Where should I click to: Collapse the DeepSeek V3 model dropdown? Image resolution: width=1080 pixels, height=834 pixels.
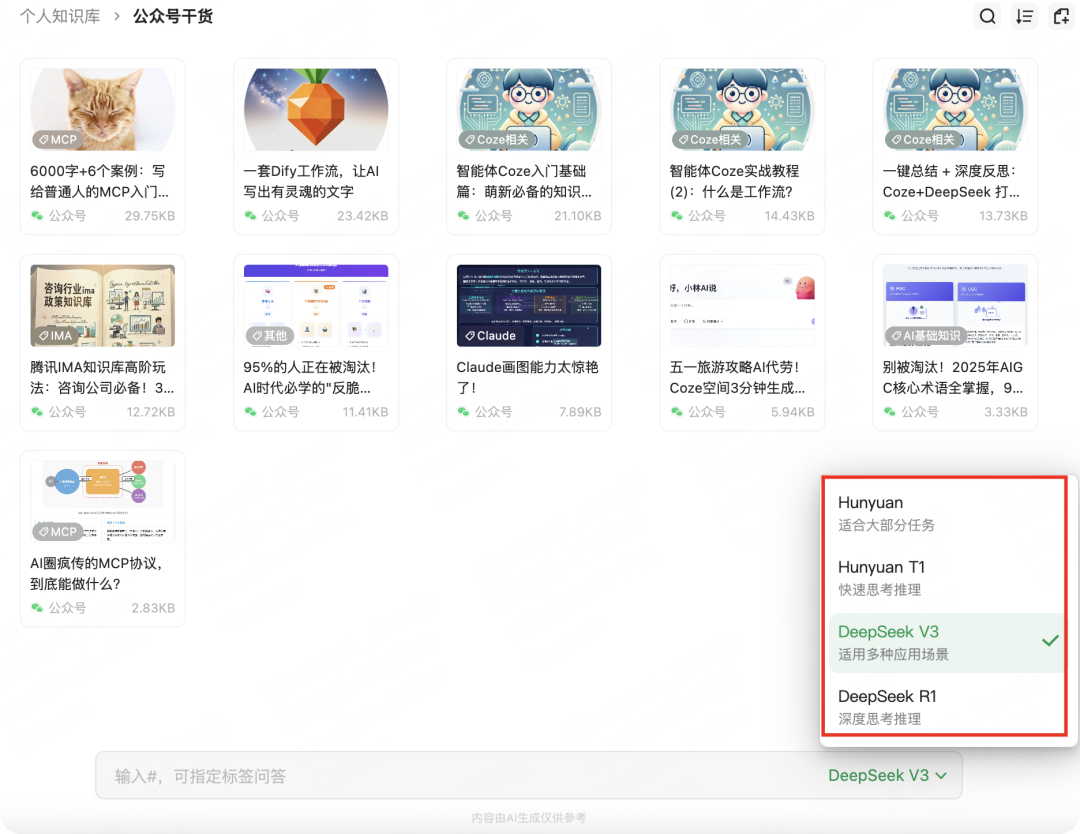coord(887,775)
